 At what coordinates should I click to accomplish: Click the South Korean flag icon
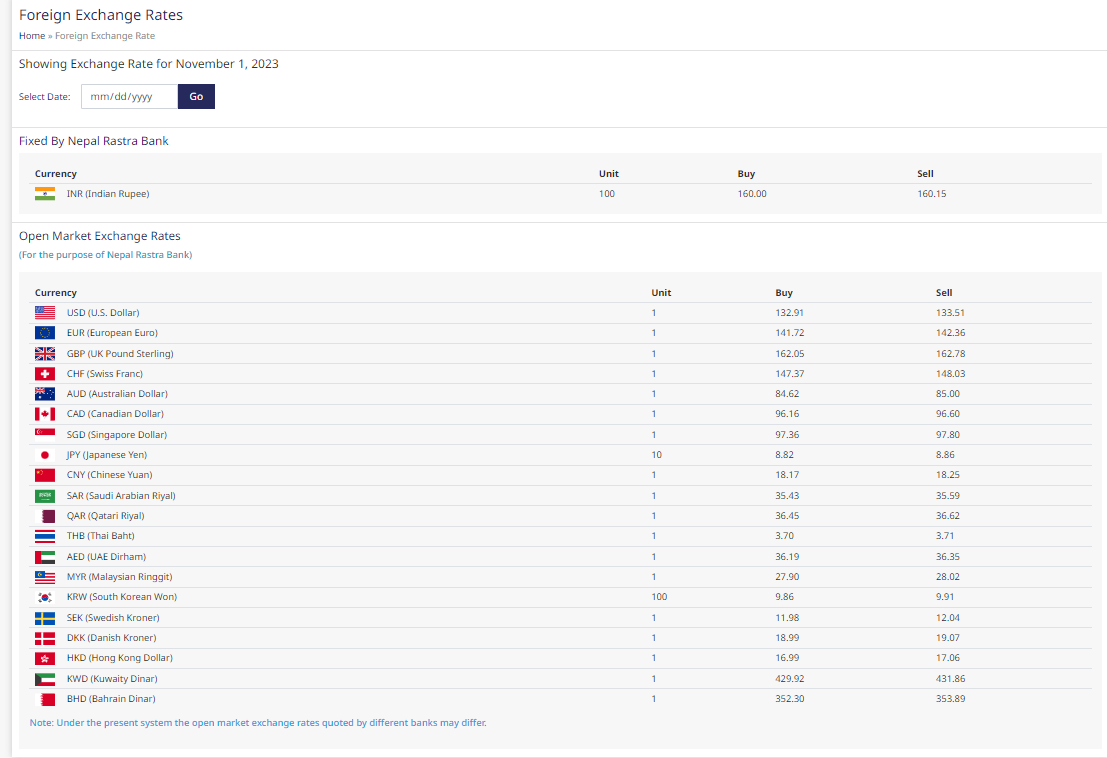(45, 597)
